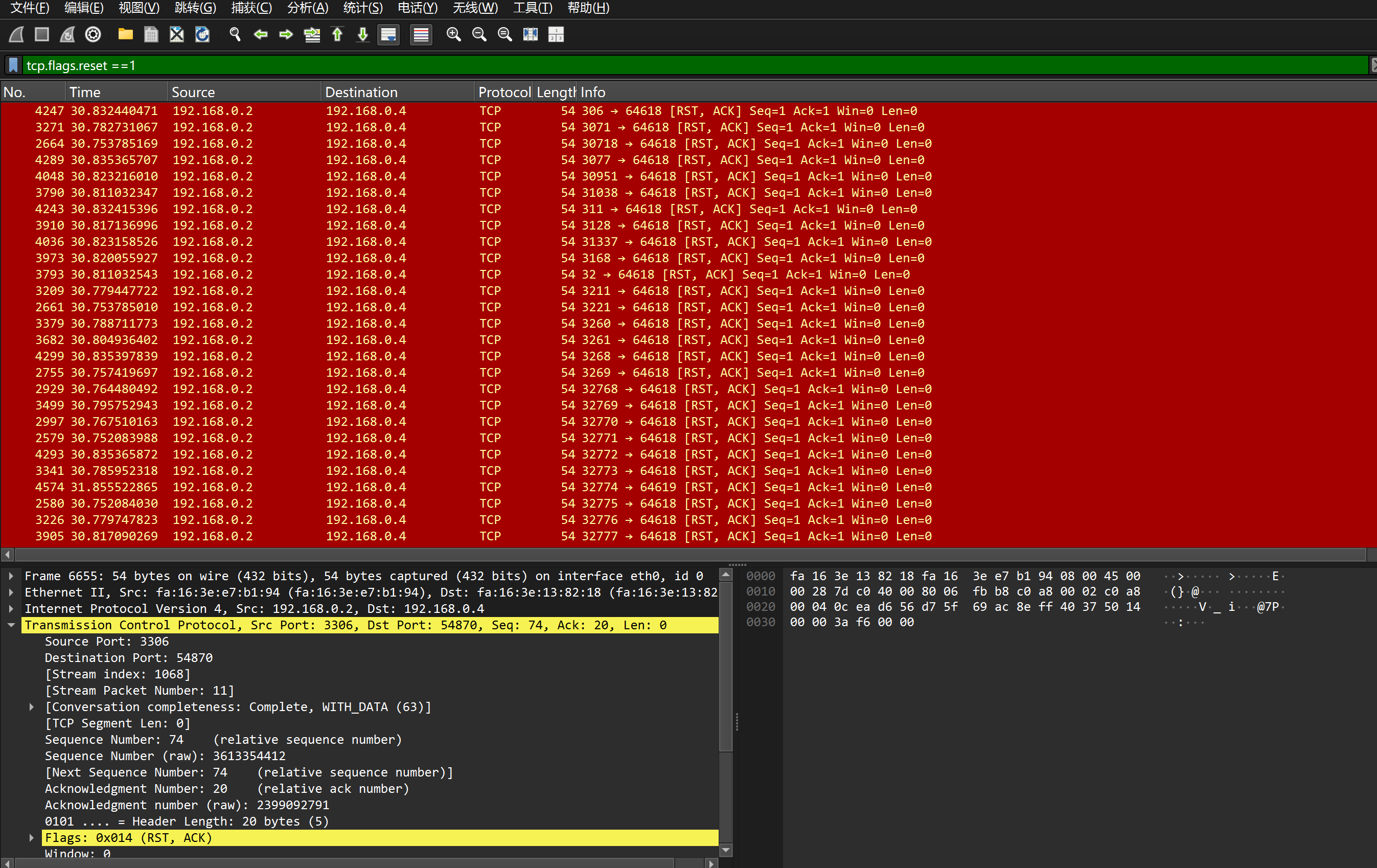Screen dimensions: 1377x868
Task: Click the open capture file folder icon
Action: click(x=125, y=35)
